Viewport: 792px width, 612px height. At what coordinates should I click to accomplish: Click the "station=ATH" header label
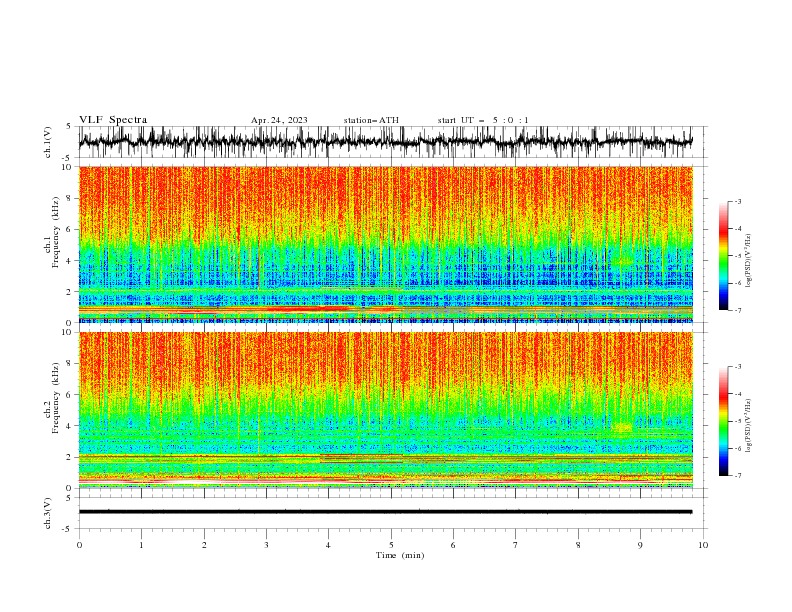[371, 120]
